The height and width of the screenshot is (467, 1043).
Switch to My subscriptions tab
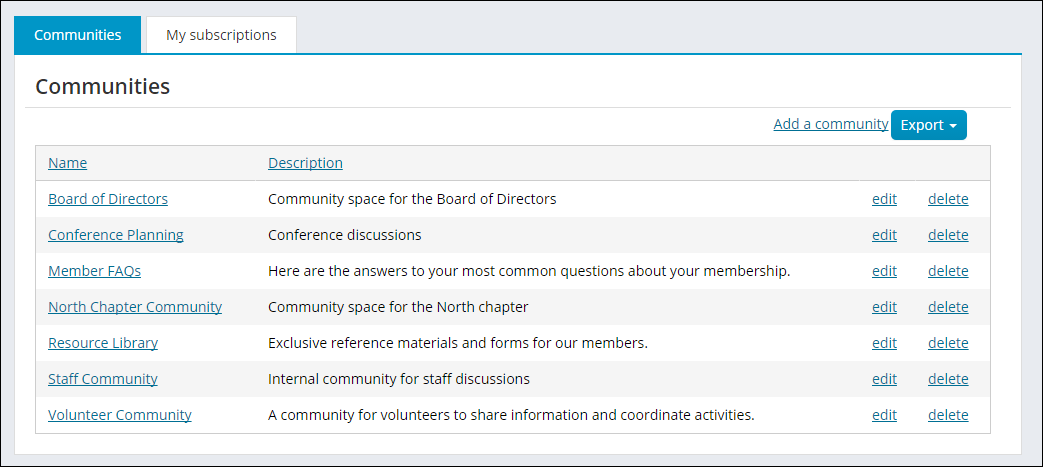click(x=222, y=35)
